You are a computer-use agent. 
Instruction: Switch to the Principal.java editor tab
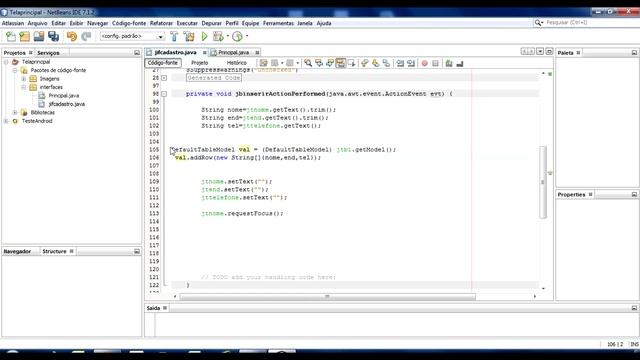pos(233,53)
